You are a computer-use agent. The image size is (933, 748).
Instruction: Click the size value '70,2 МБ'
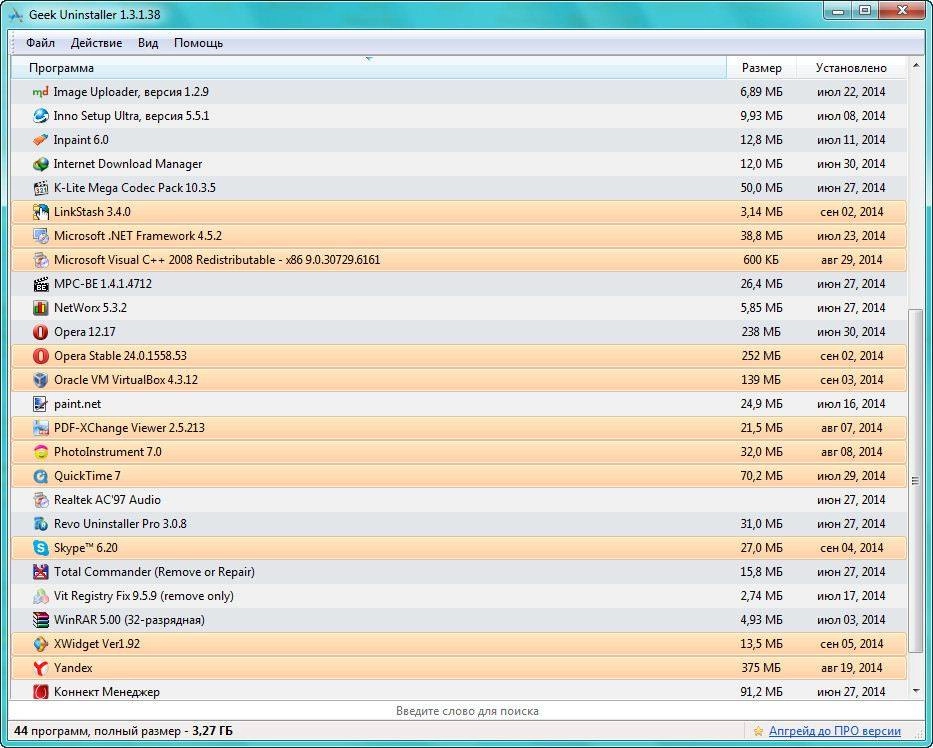762,476
